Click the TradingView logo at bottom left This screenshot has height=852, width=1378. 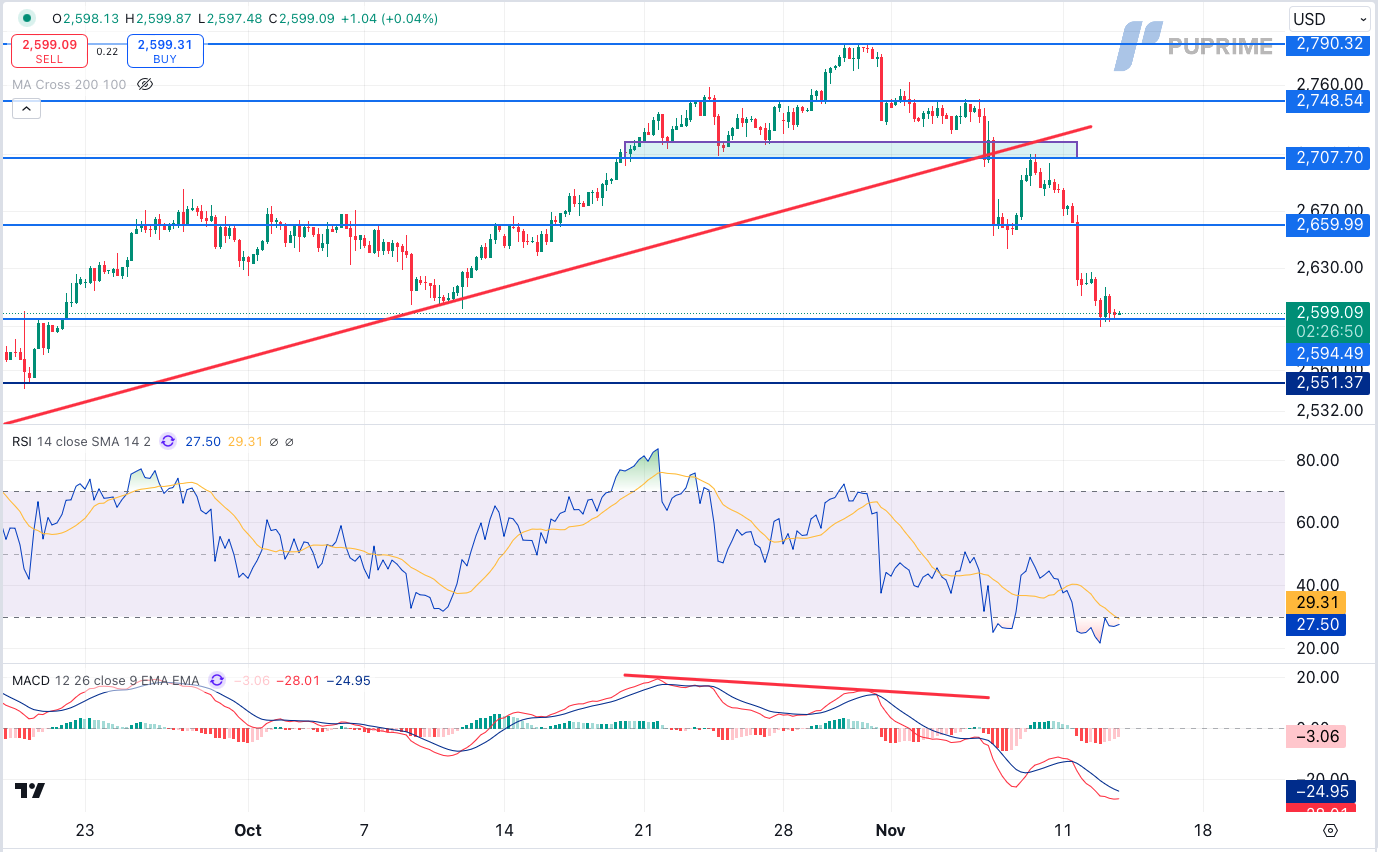(30, 790)
